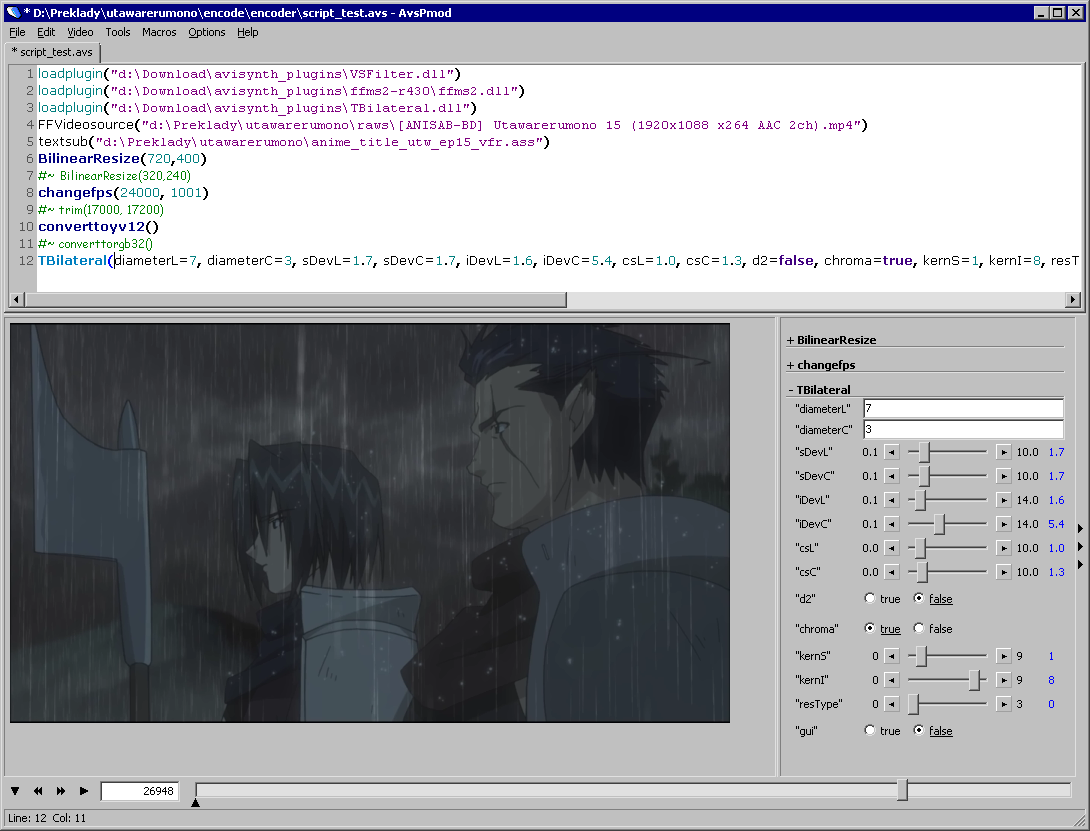Screen dimensions: 1090x831
Task: Step back one frame with rewind button
Action: (x=38, y=791)
